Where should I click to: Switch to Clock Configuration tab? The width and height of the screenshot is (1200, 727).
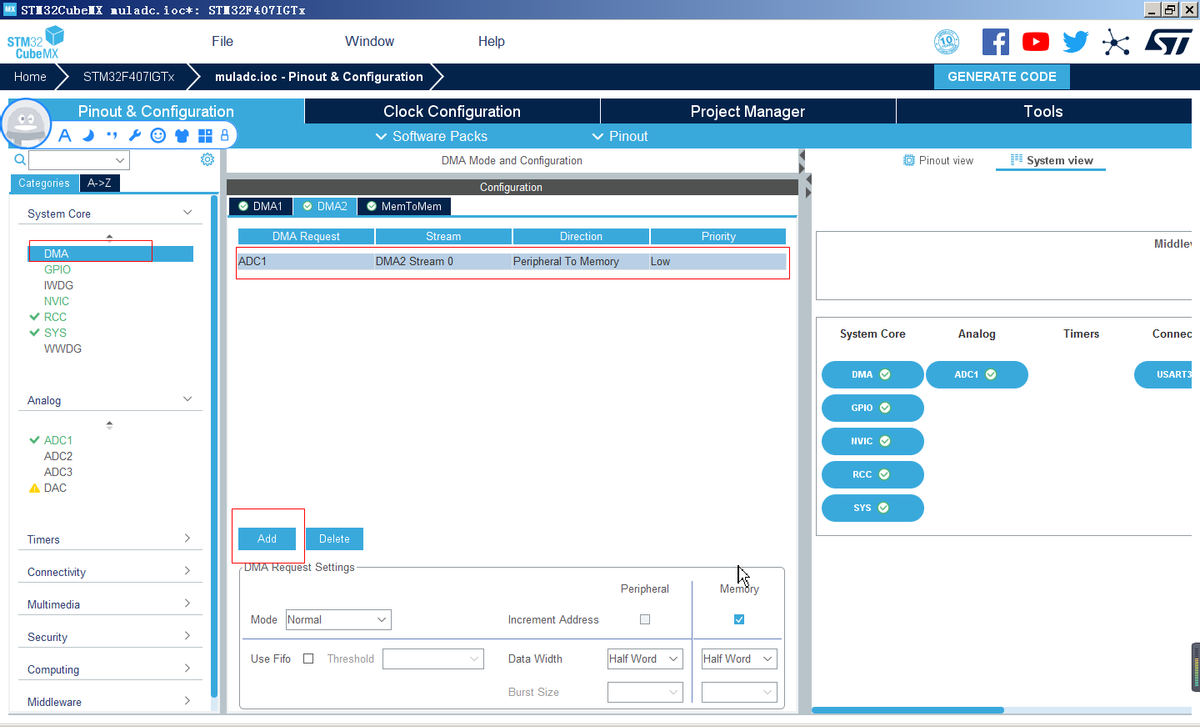[x=452, y=111]
